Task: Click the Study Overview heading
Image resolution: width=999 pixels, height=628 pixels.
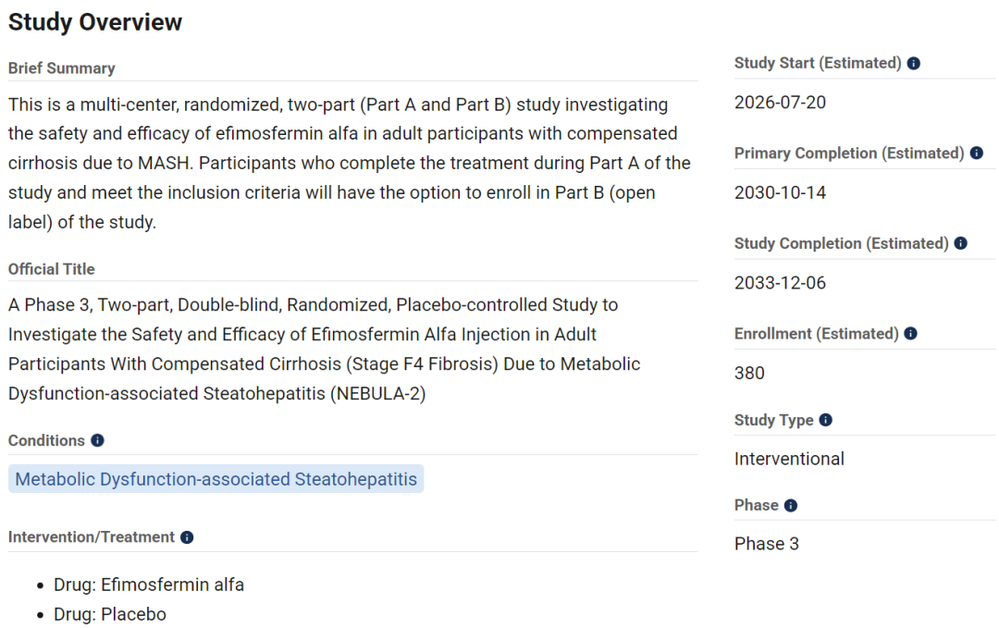Action: [x=95, y=22]
